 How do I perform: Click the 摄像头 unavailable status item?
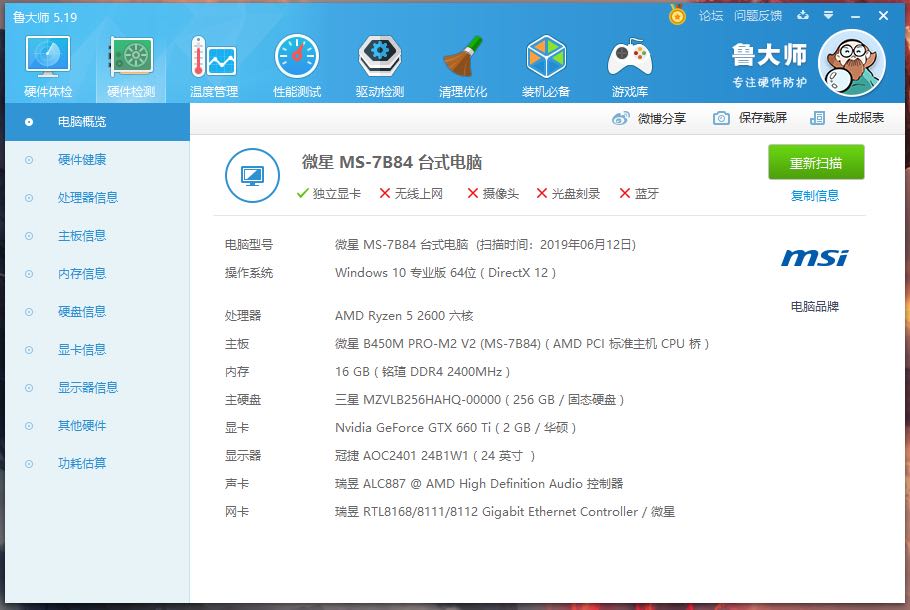click(493, 194)
